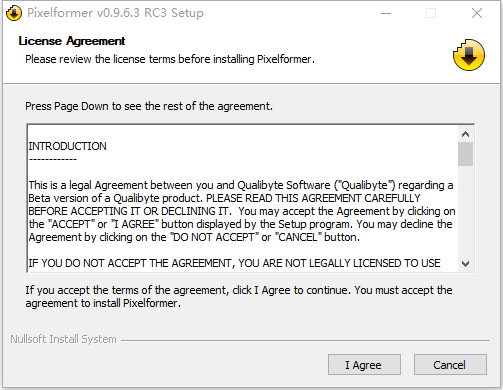Click the disabled maximize button

point(431,13)
